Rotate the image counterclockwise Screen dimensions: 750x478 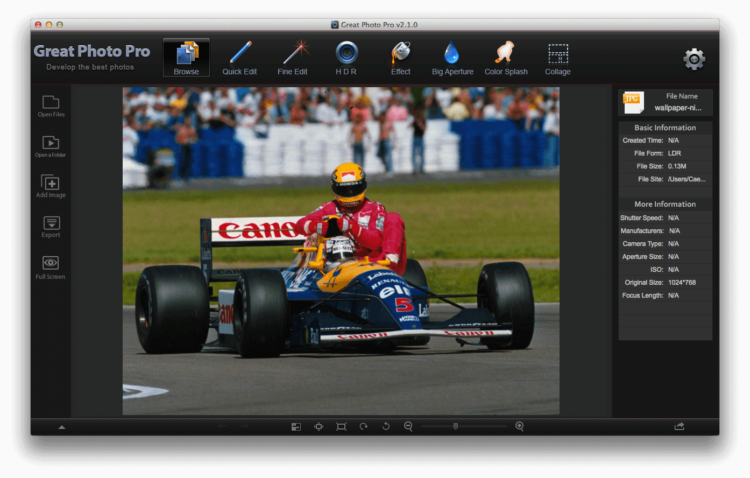[386, 426]
